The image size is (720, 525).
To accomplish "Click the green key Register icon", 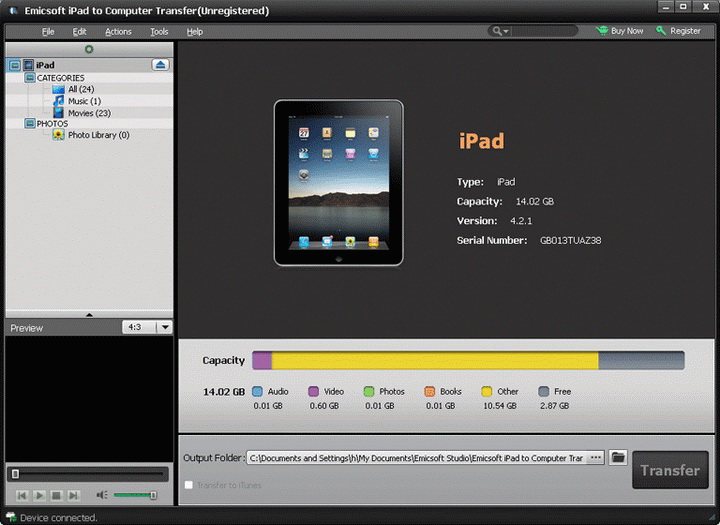I will coord(661,31).
